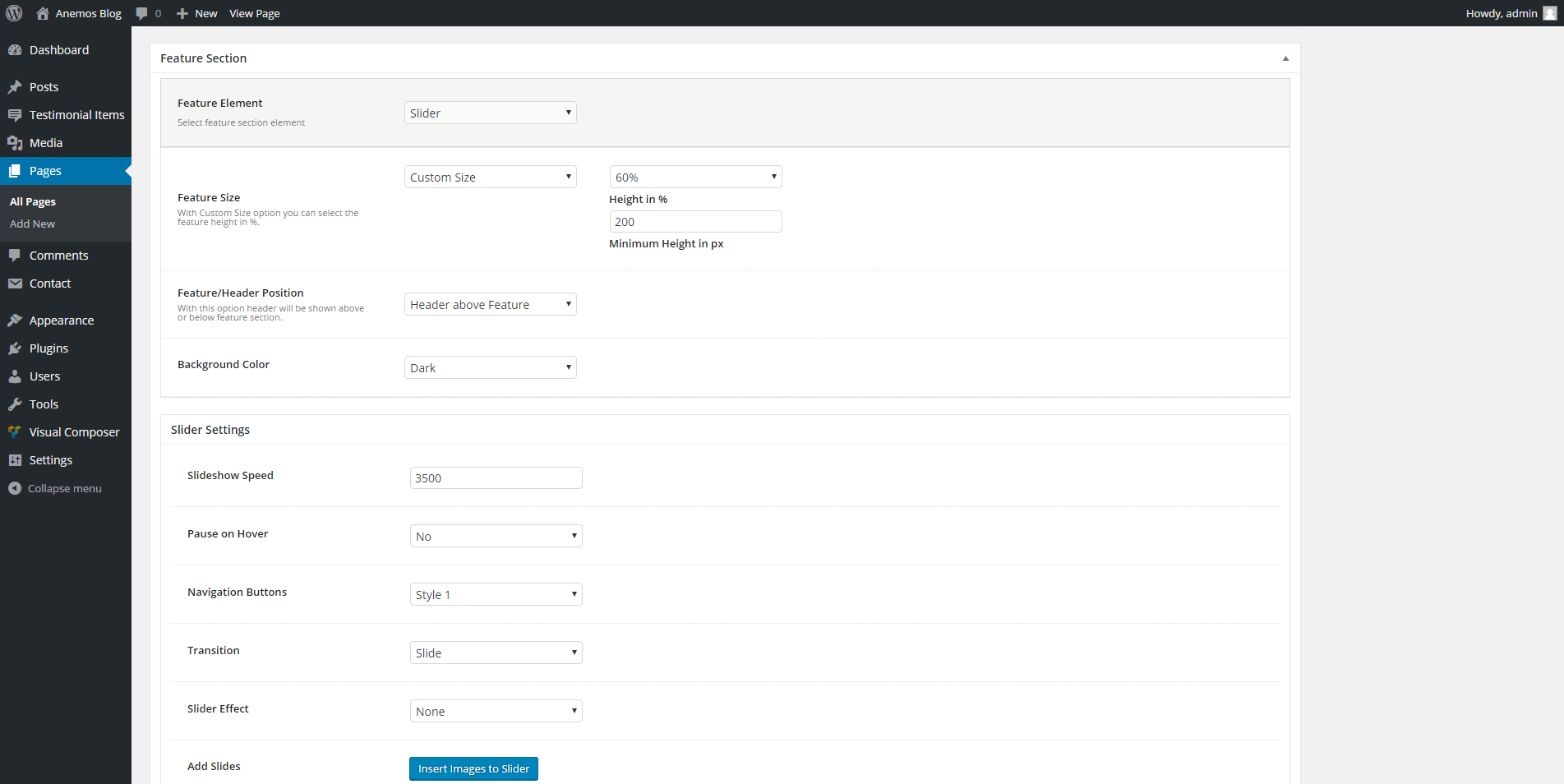The image size is (1564, 784).
Task: Click the Pages icon in sidebar
Action: (x=15, y=171)
